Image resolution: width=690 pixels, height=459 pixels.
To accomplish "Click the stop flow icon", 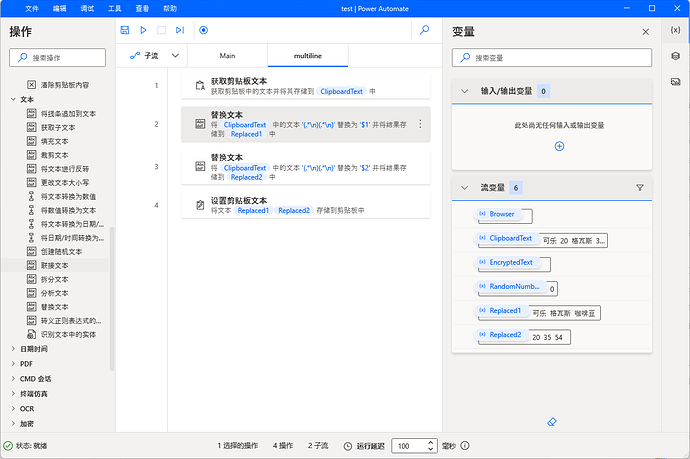I will point(161,30).
